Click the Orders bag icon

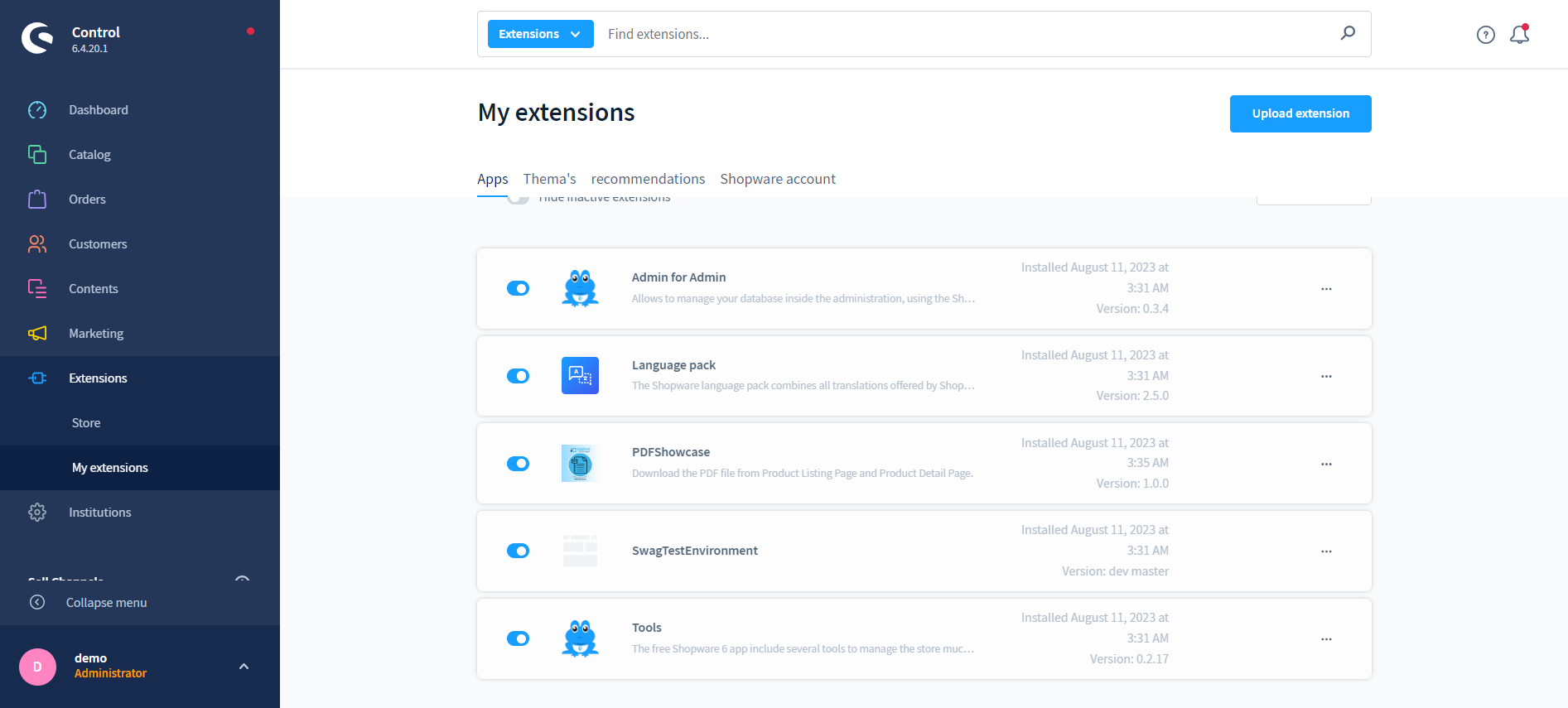37,200
